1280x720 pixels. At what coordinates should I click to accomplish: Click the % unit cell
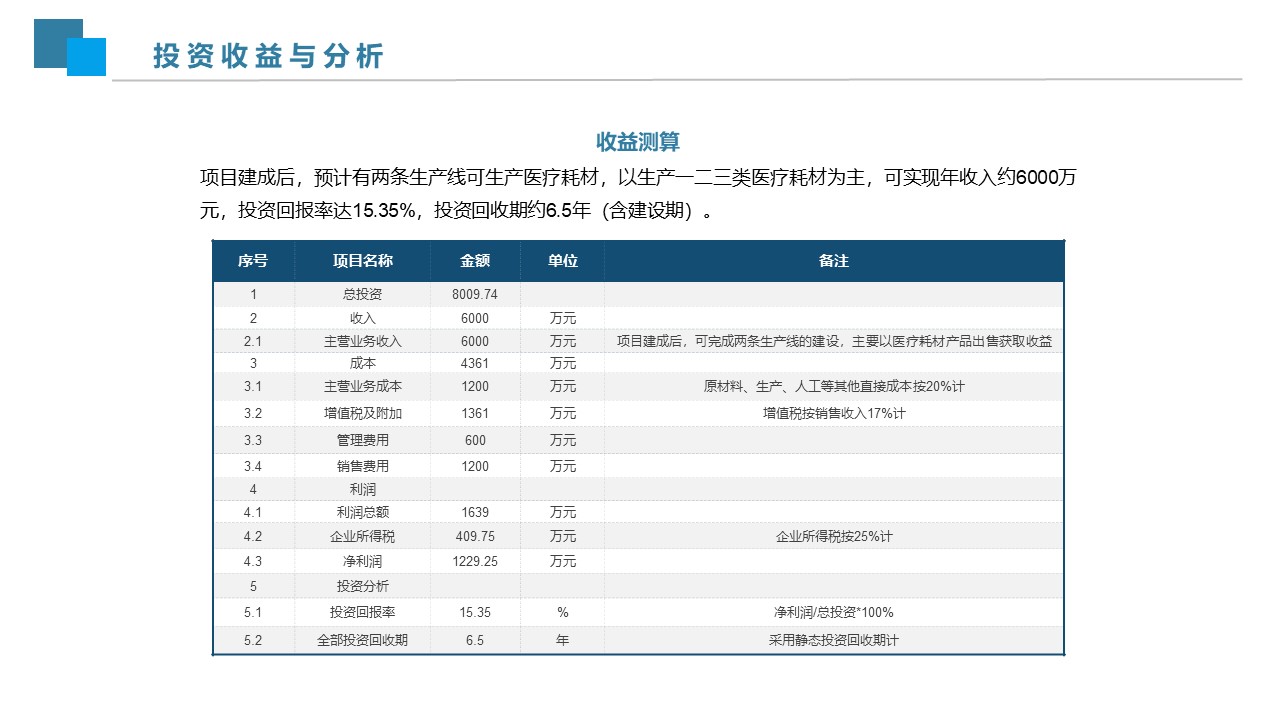563,612
